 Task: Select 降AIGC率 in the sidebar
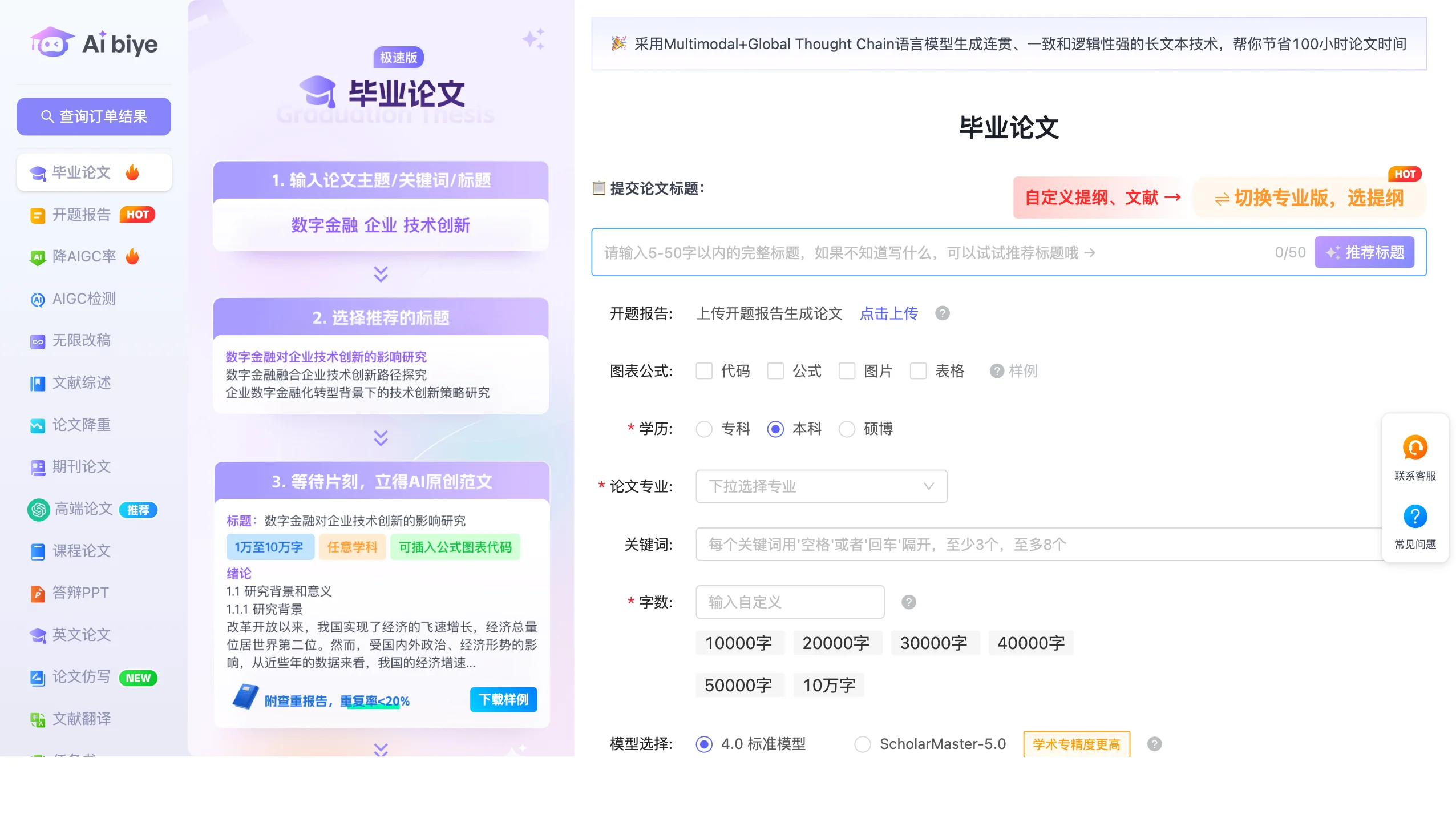(83, 256)
